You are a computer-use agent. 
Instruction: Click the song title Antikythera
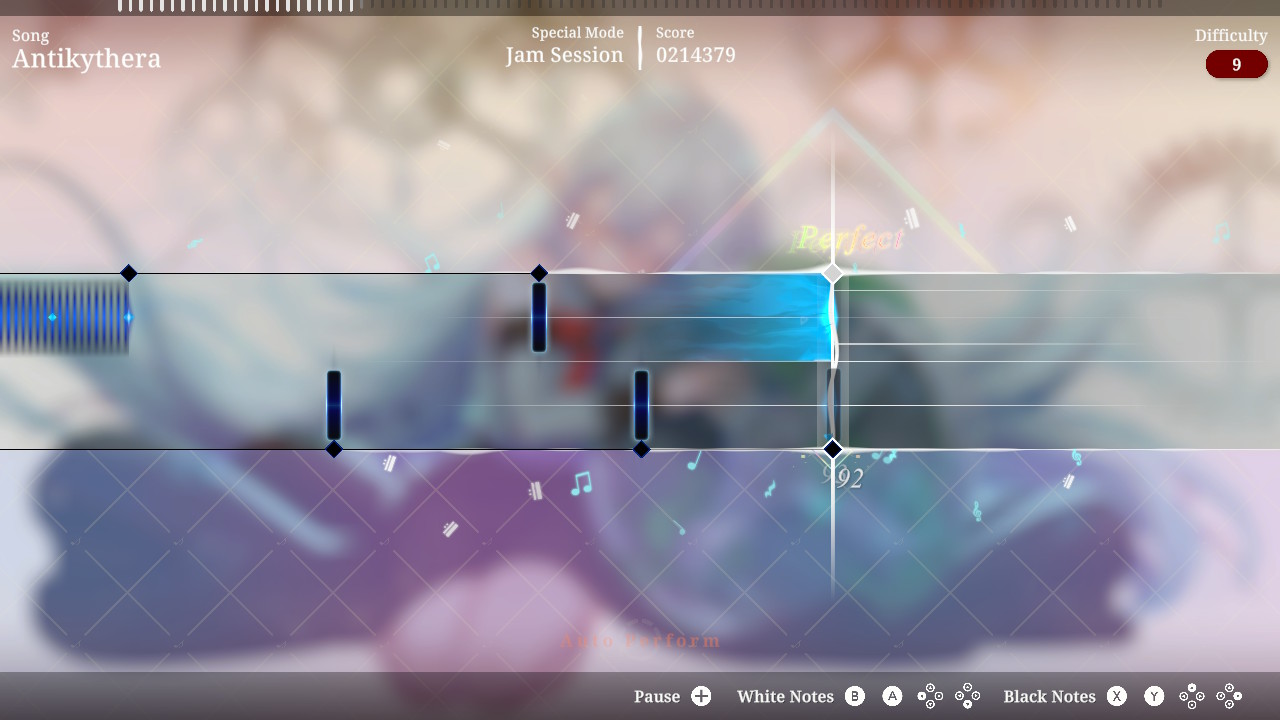pos(86,58)
